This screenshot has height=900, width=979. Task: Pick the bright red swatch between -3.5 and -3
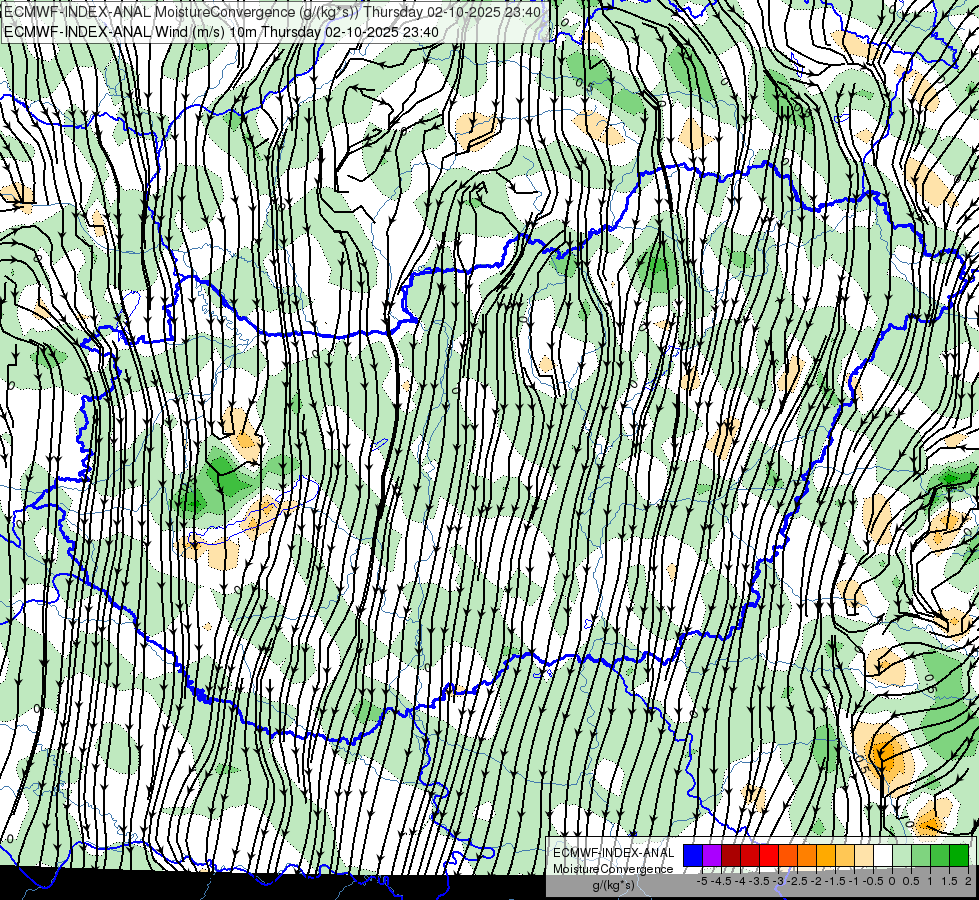click(769, 855)
